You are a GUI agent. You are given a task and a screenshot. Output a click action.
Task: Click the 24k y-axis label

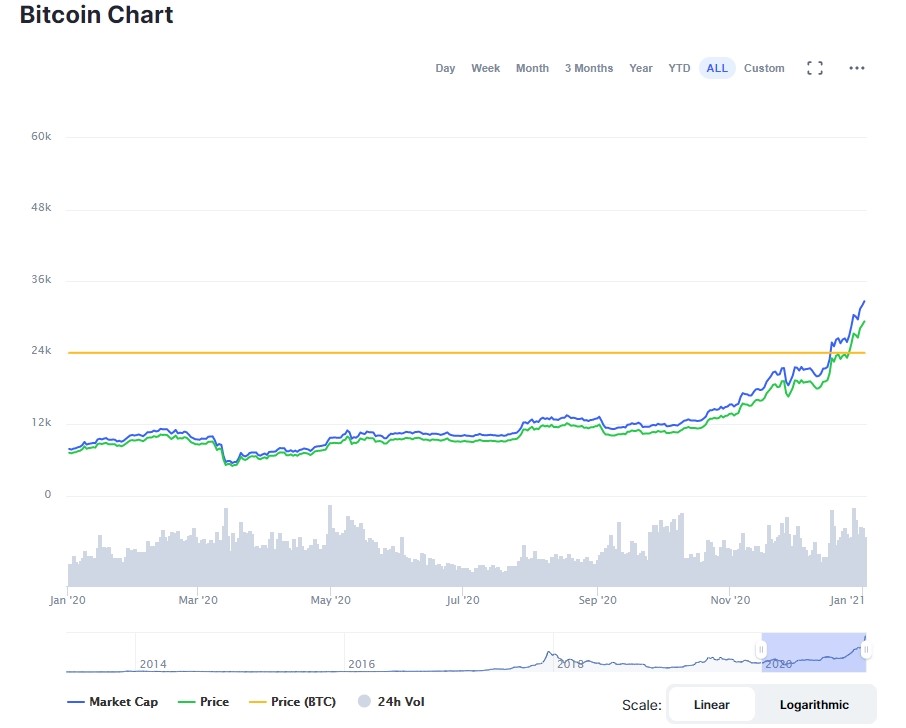point(41,351)
